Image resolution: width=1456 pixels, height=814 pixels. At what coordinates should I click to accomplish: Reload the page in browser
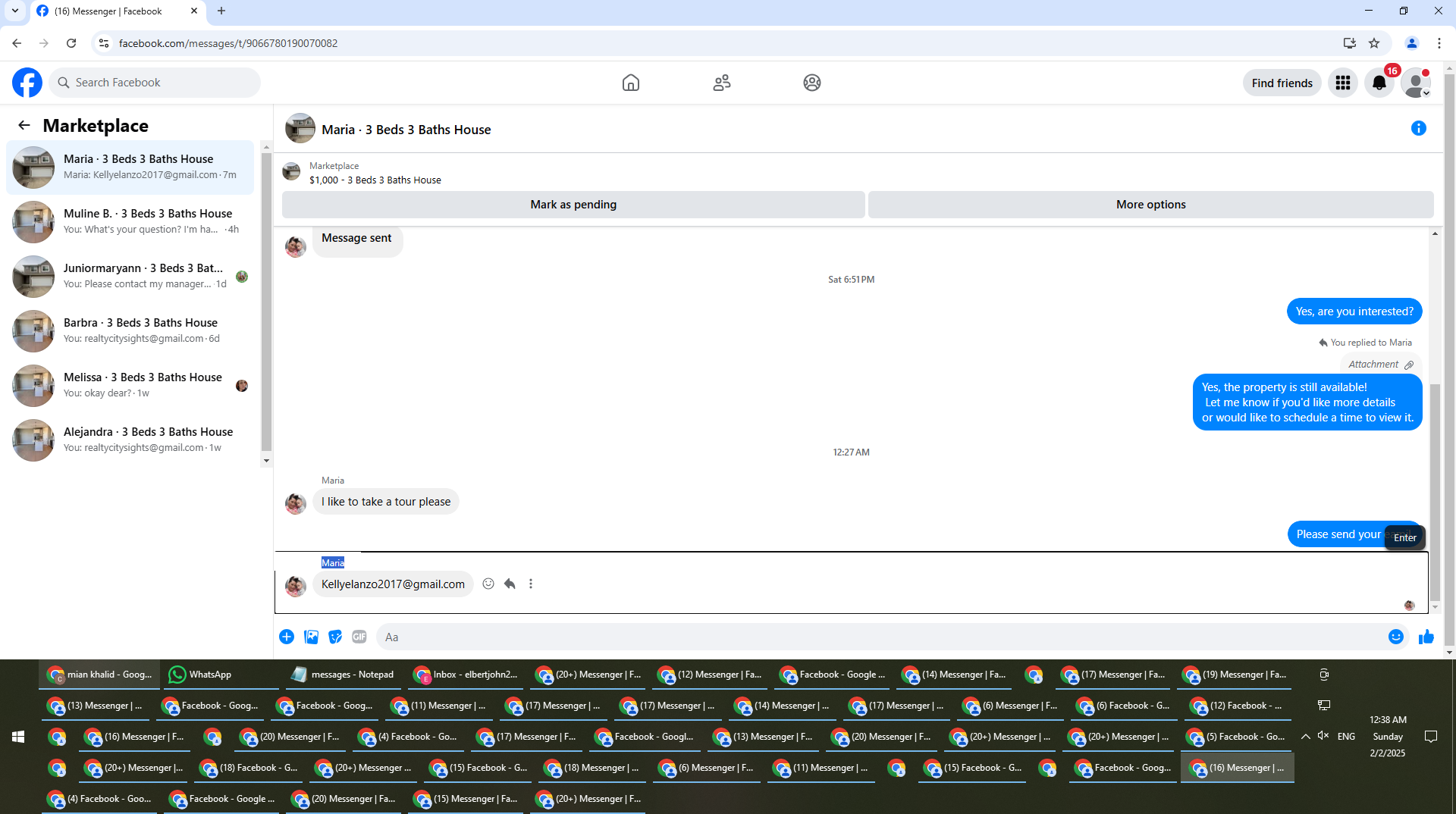pos(71,43)
